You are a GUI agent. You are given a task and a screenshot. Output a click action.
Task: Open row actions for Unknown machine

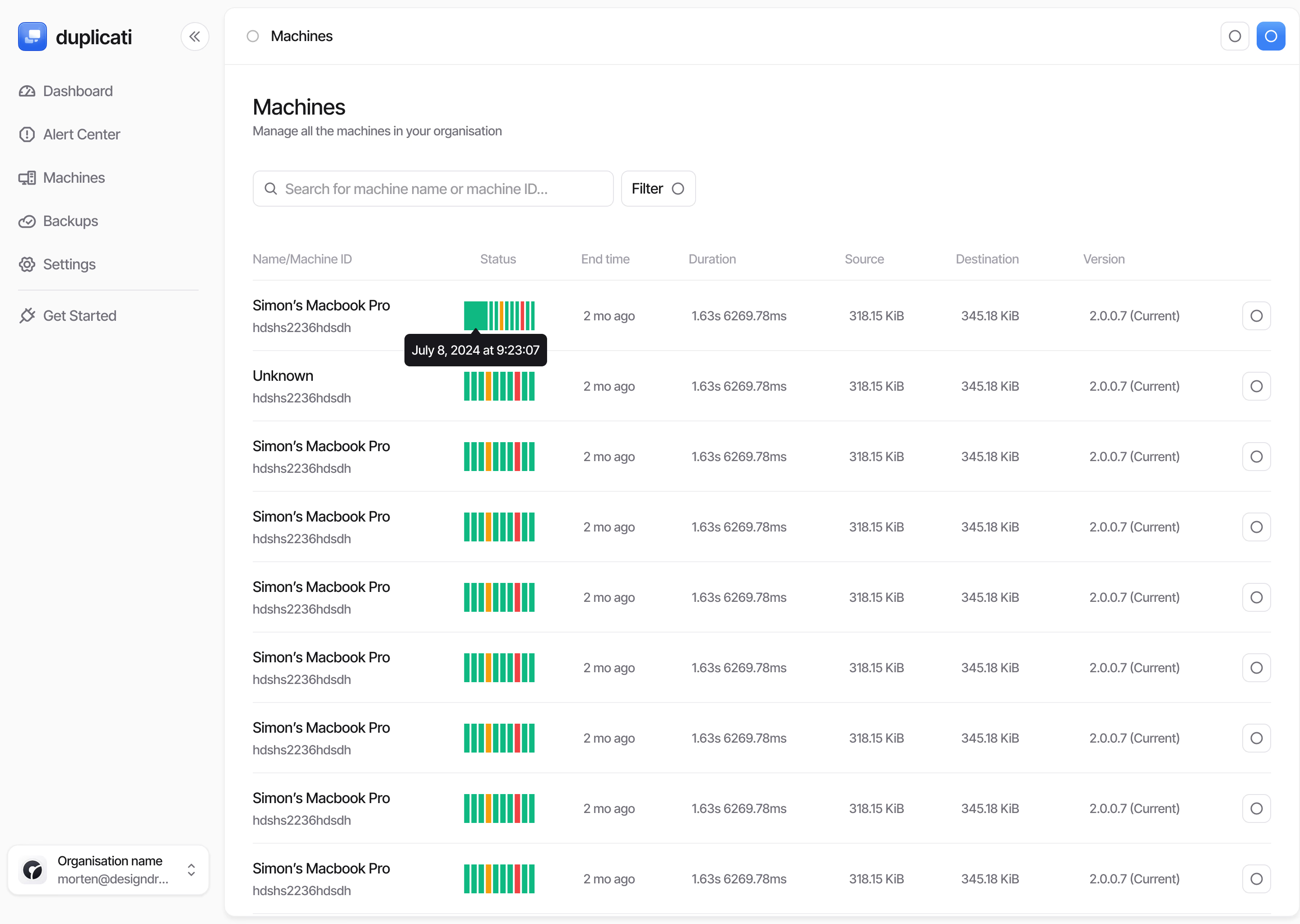pos(1256,386)
